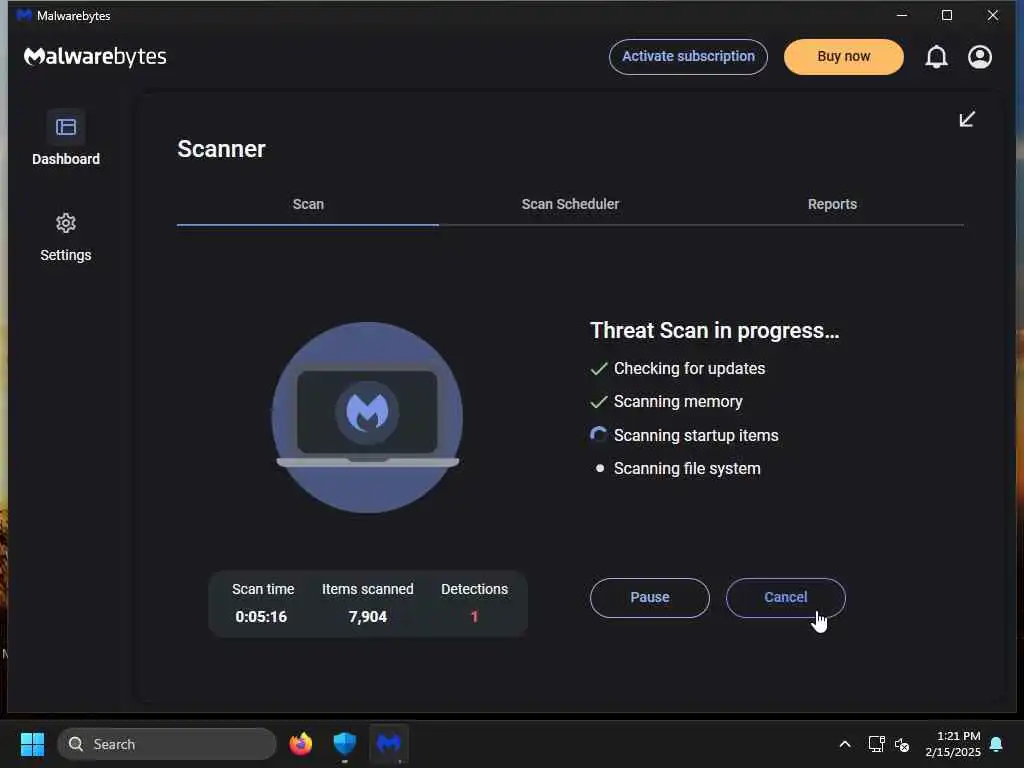Screen dimensions: 1024x768
Task: Click the muted volume tray icon
Action: [903, 744]
